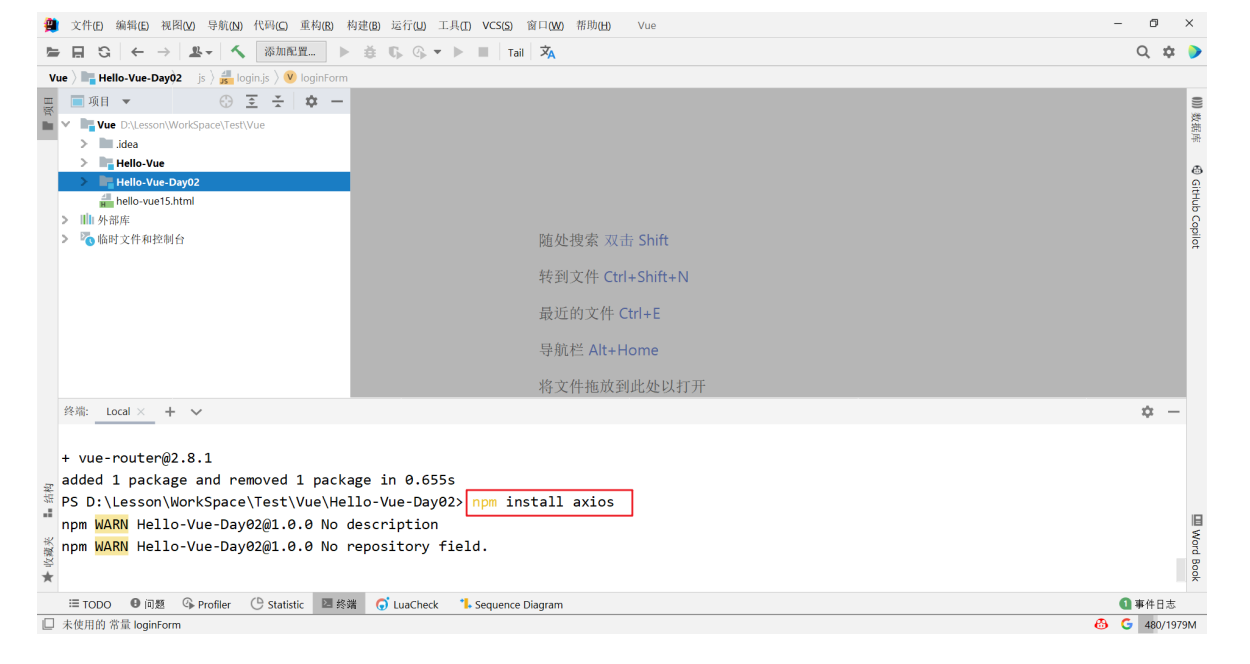Open the TODO tool window
Image resolution: width=1250 pixels, height=664 pixels.
pos(90,604)
